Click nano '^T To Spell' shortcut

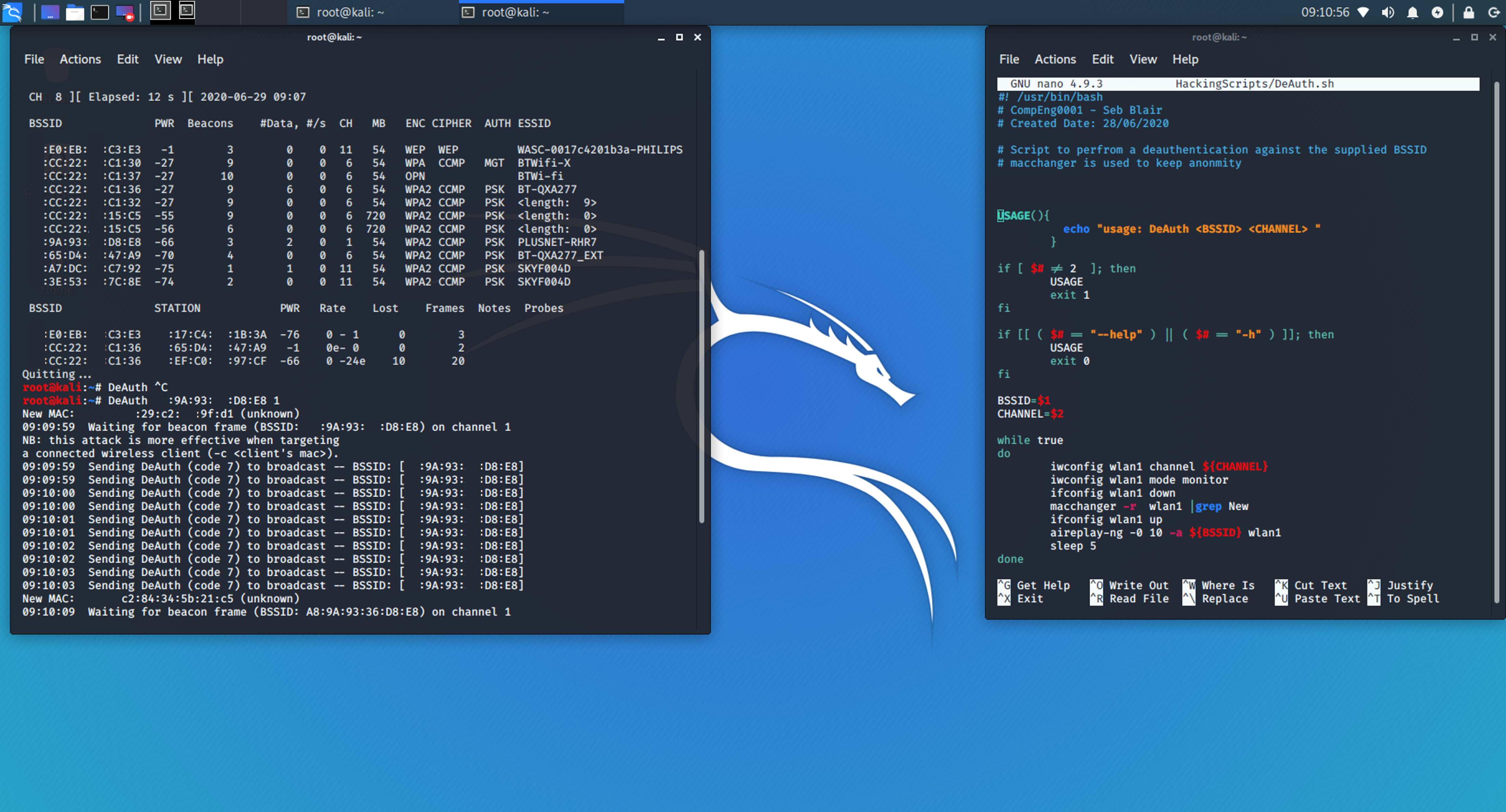pyautogui.click(x=1403, y=598)
